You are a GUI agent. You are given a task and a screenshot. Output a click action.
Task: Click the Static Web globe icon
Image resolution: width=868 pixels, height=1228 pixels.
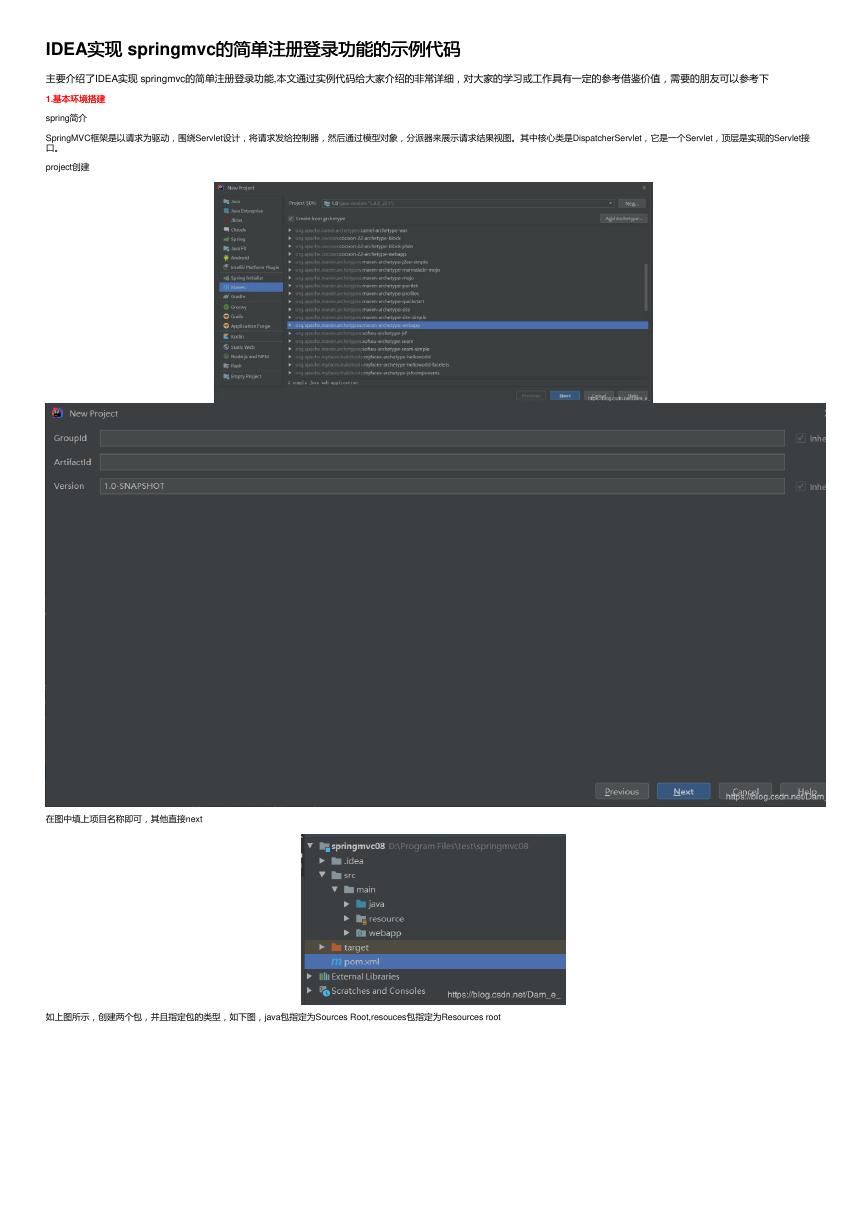[x=227, y=347]
